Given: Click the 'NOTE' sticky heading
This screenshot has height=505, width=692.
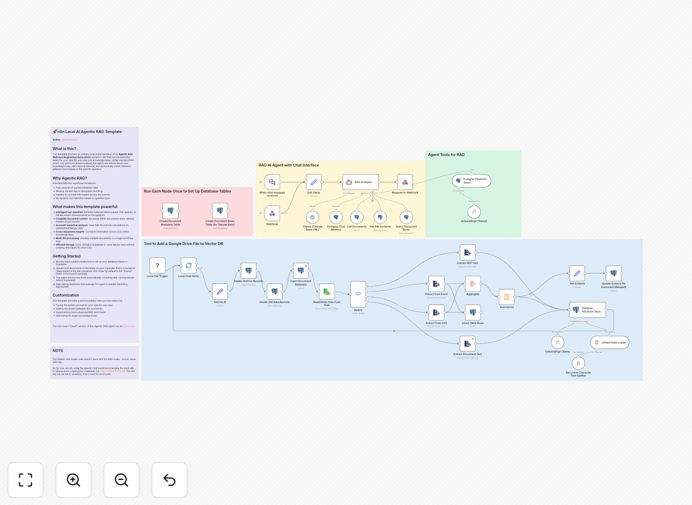Looking at the screenshot, I should 58,350.
